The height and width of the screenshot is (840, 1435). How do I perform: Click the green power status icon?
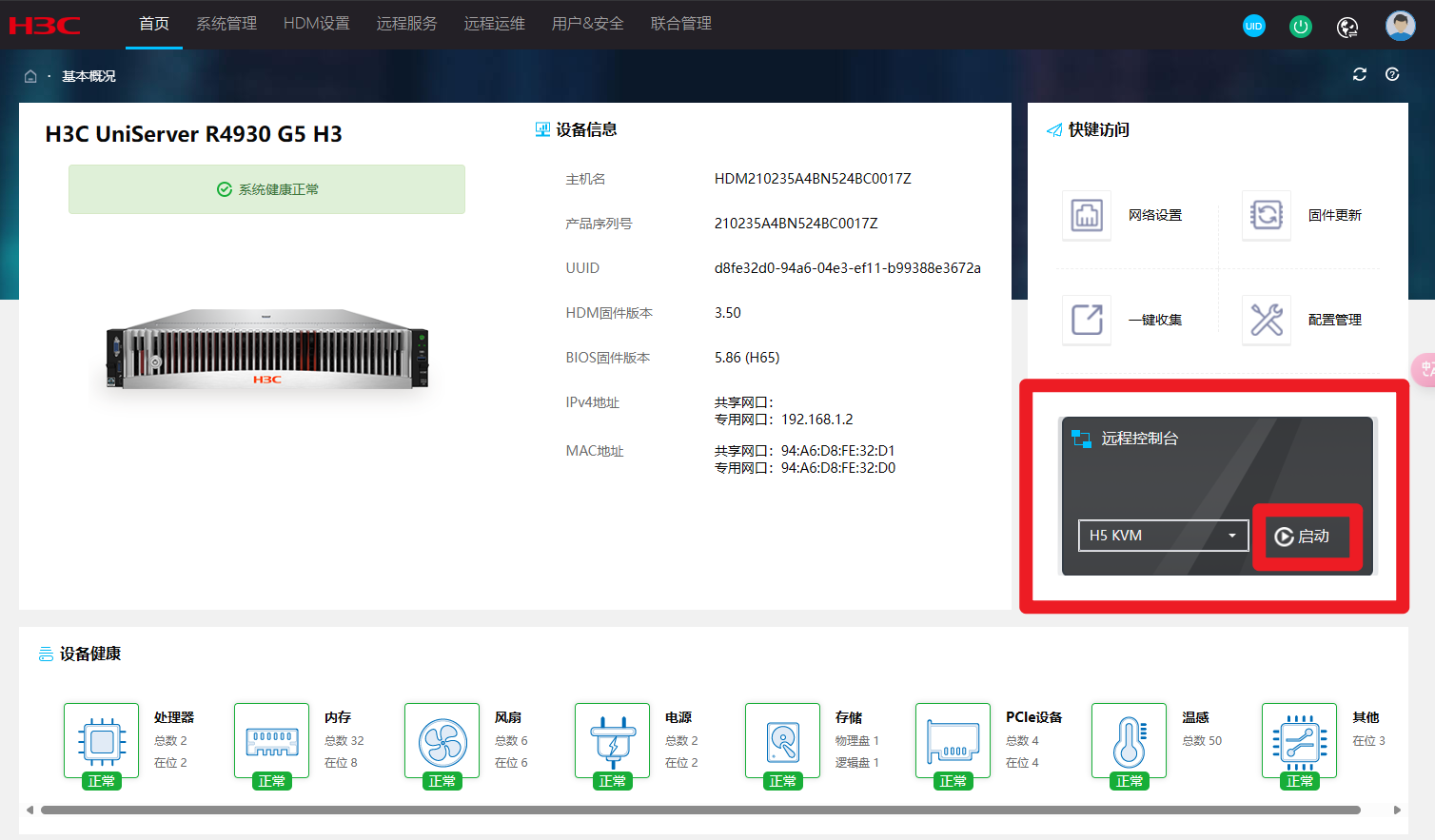click(1300, 27)
